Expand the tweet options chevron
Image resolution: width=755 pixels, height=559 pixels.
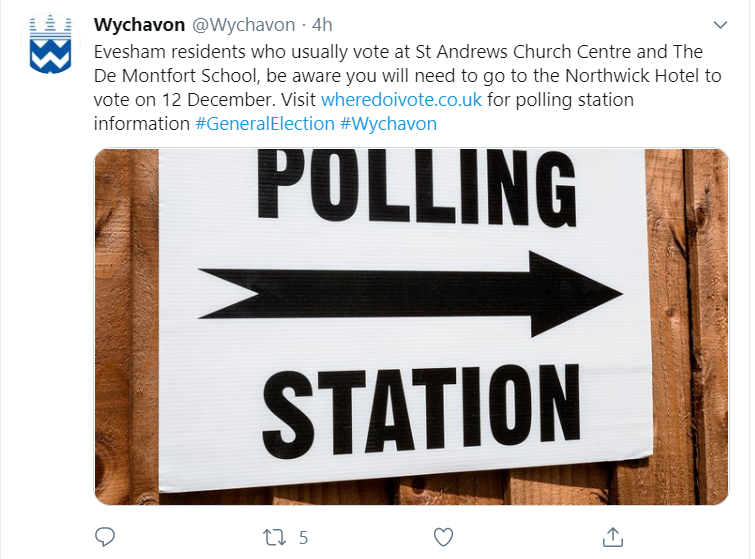(x=720, y=25)
